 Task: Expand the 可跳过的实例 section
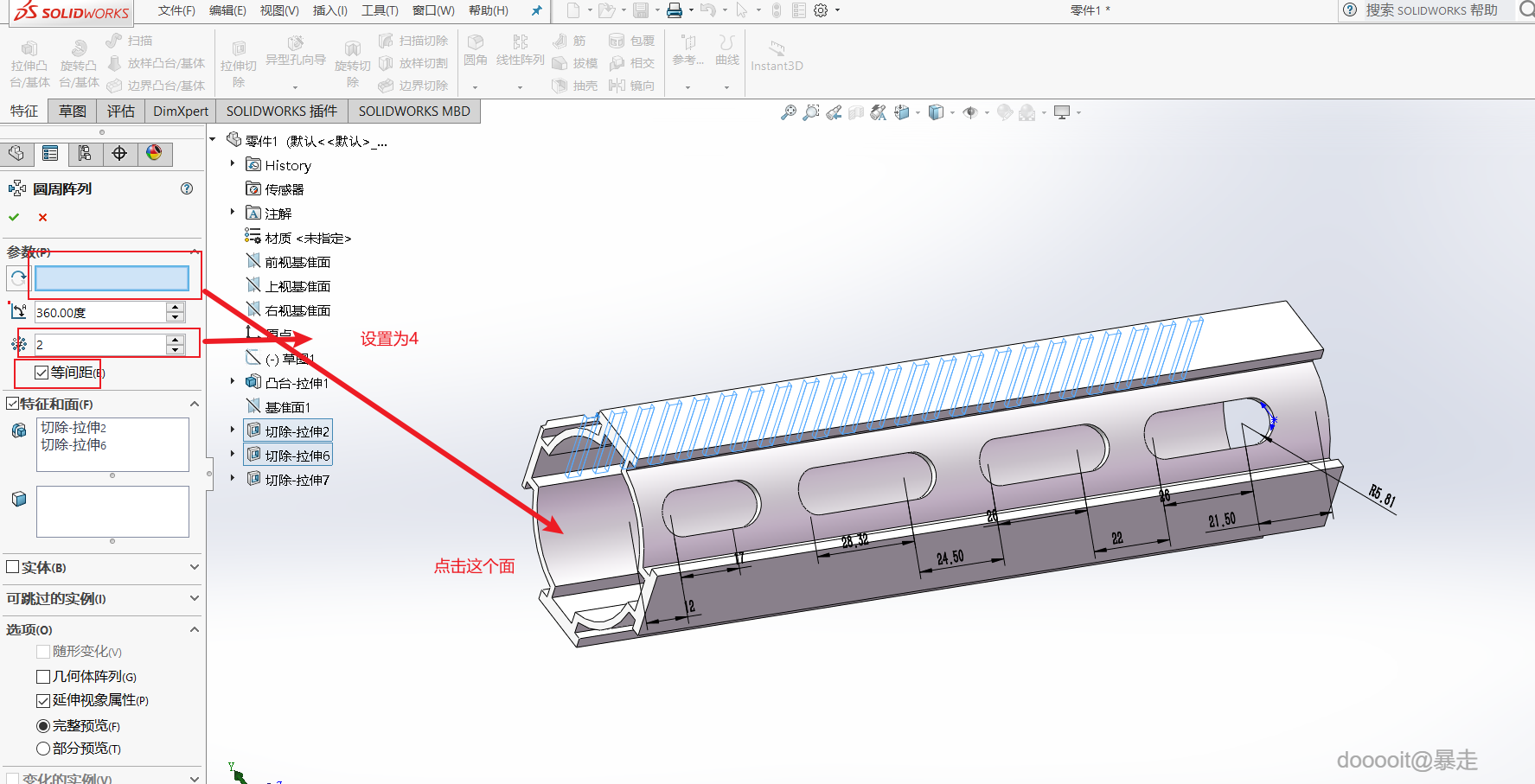[x=194, y=598]
